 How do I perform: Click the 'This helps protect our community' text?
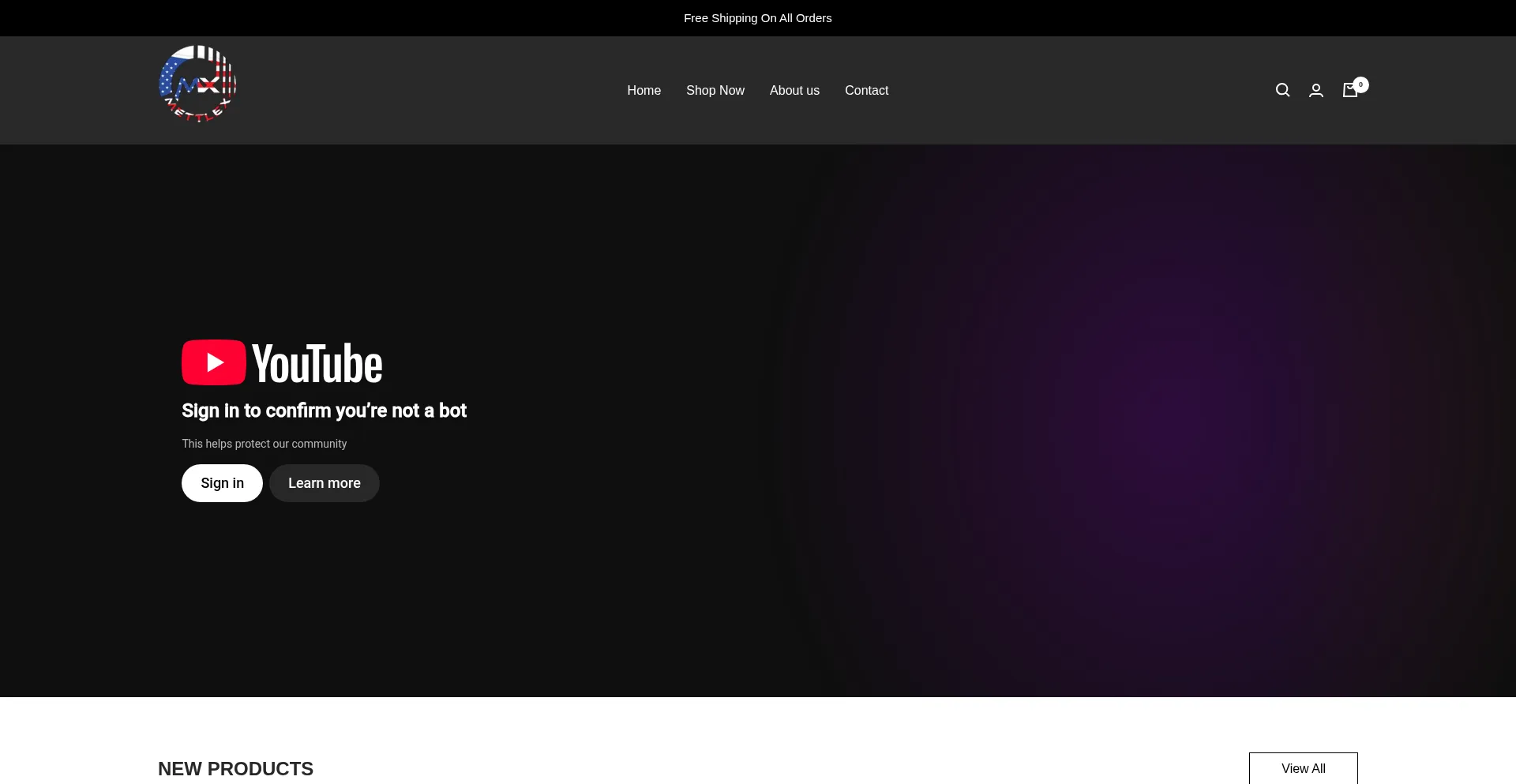(x=264, y=444)
